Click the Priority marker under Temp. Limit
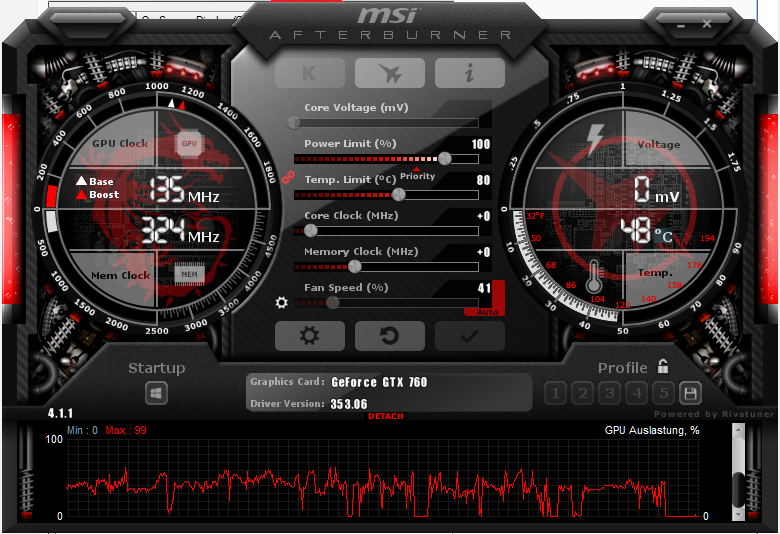The width and height of the screenshot is (780, 534). (x=417, y=175)
